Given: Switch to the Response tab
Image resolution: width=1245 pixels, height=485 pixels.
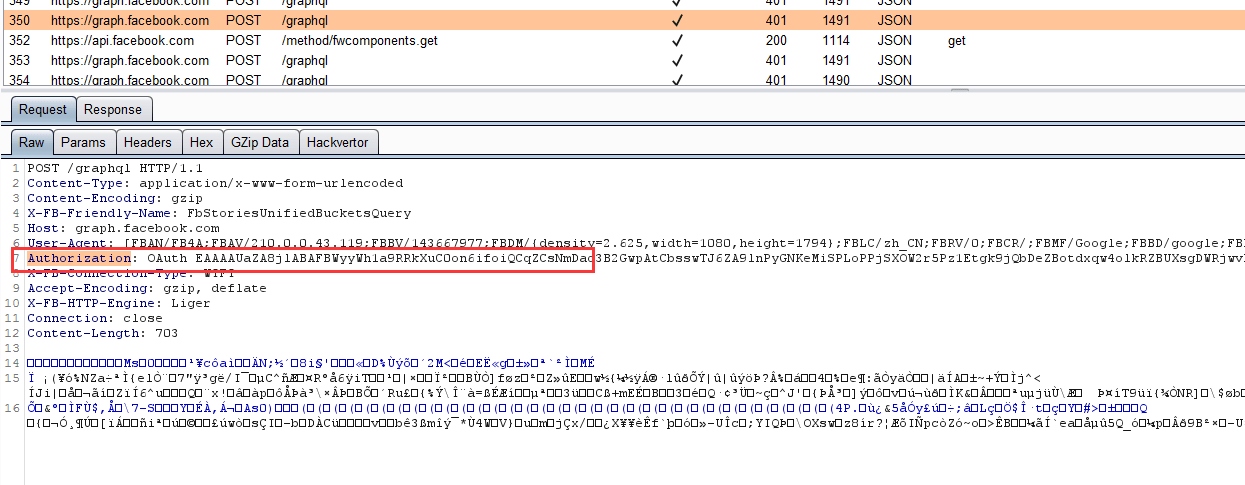Looking at the screenshot, I should [112, 110].
